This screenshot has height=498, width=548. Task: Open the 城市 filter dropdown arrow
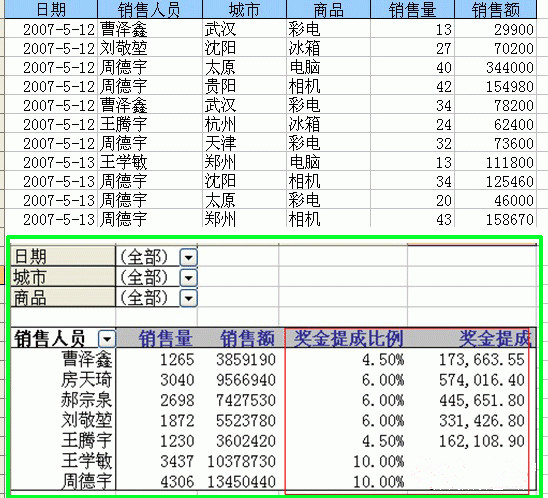click(x=189, y=278)
